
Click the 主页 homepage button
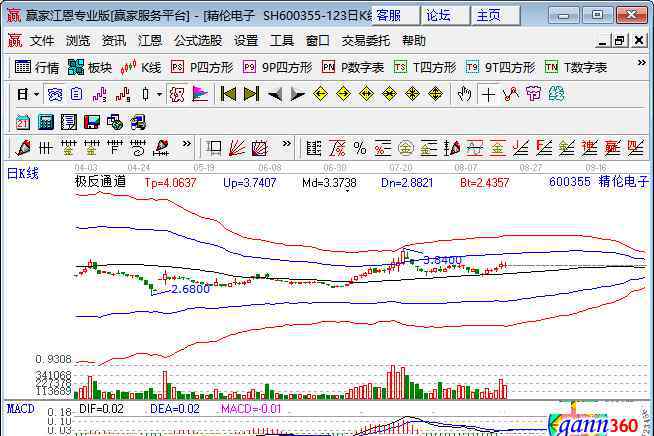495,15
